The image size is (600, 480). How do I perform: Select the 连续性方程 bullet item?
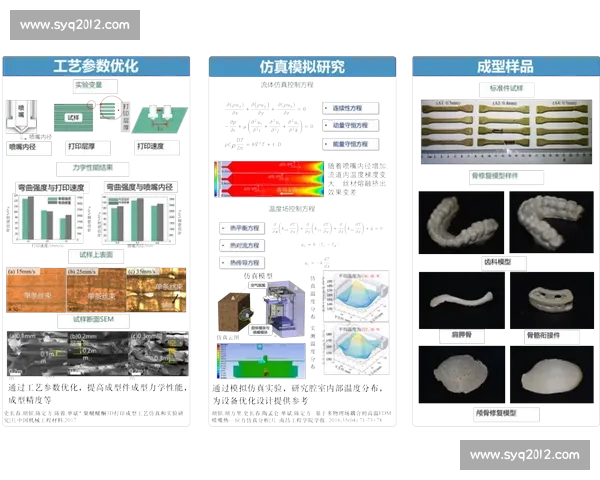[349, 107]
